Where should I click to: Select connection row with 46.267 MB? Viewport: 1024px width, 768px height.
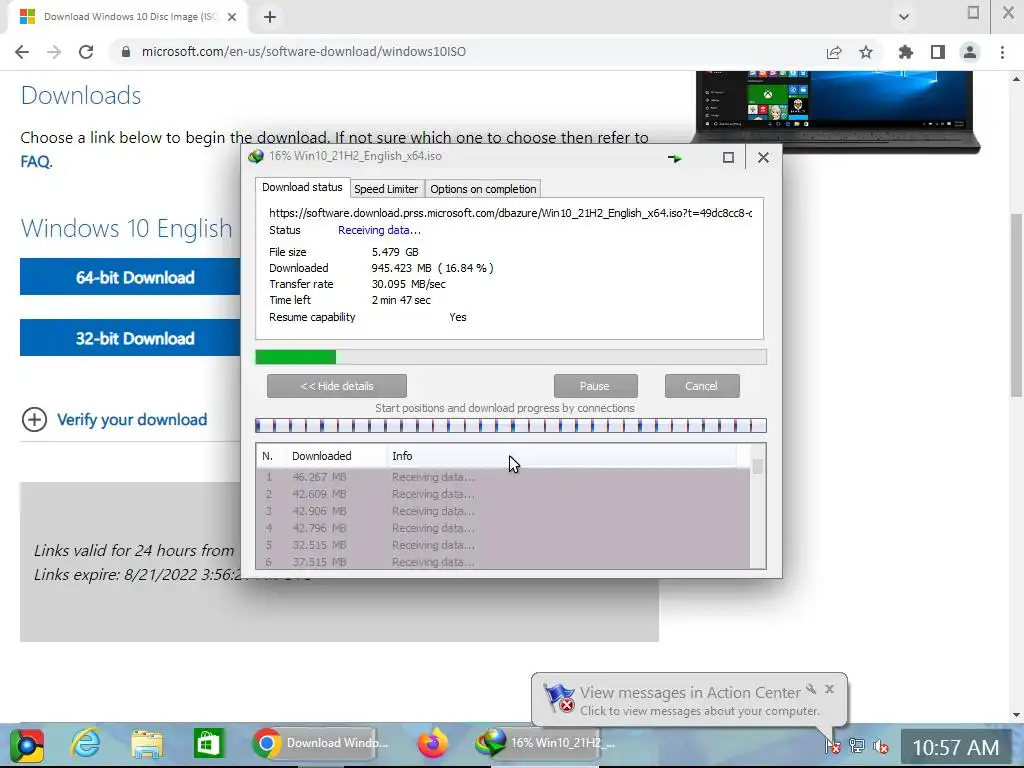pos(504,477)
